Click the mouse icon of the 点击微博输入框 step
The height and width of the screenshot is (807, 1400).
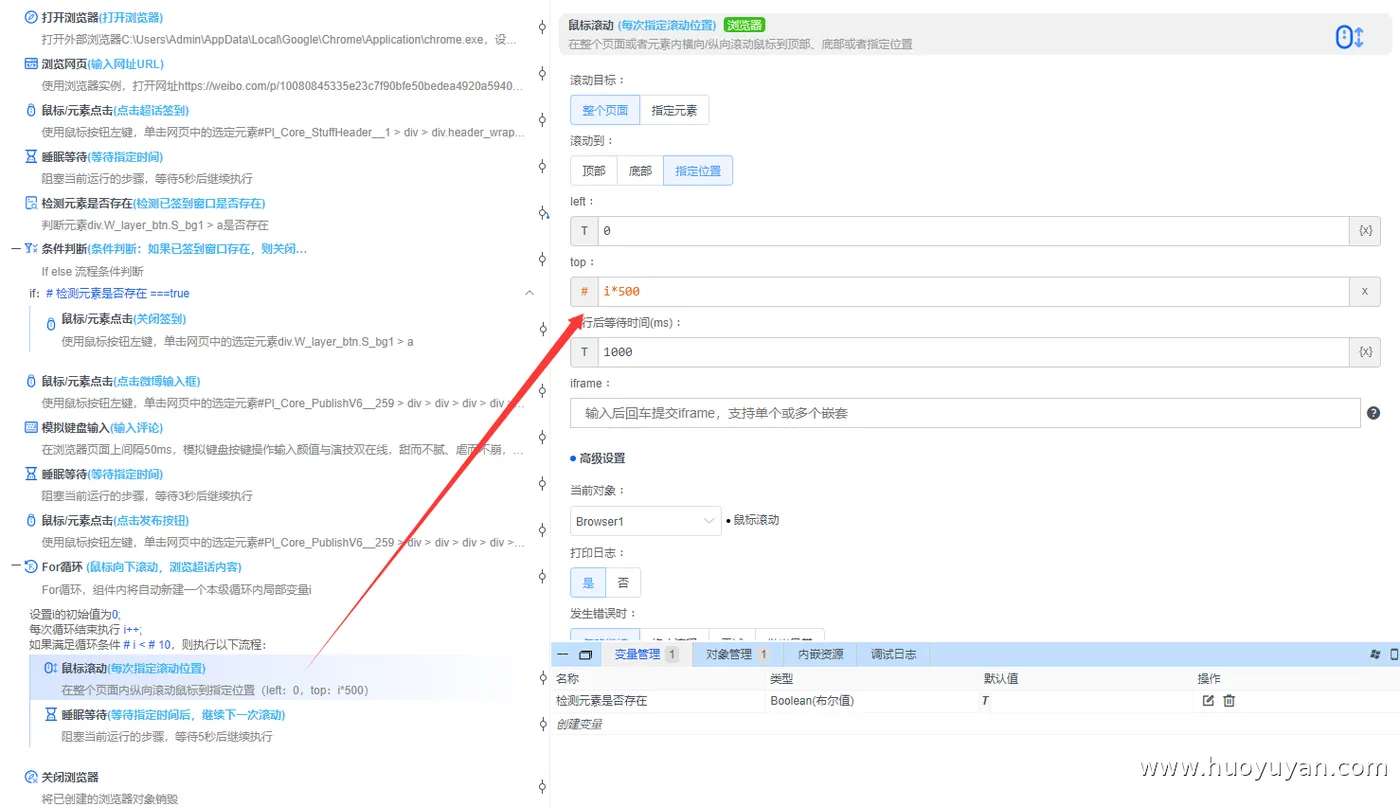click(31, 381)
